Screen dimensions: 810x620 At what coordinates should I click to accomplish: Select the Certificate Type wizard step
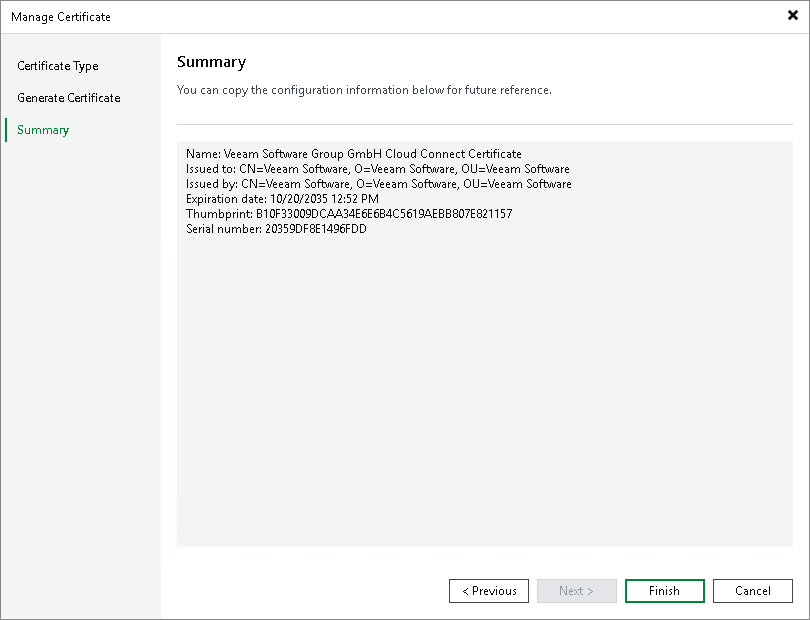pos(57,66)
